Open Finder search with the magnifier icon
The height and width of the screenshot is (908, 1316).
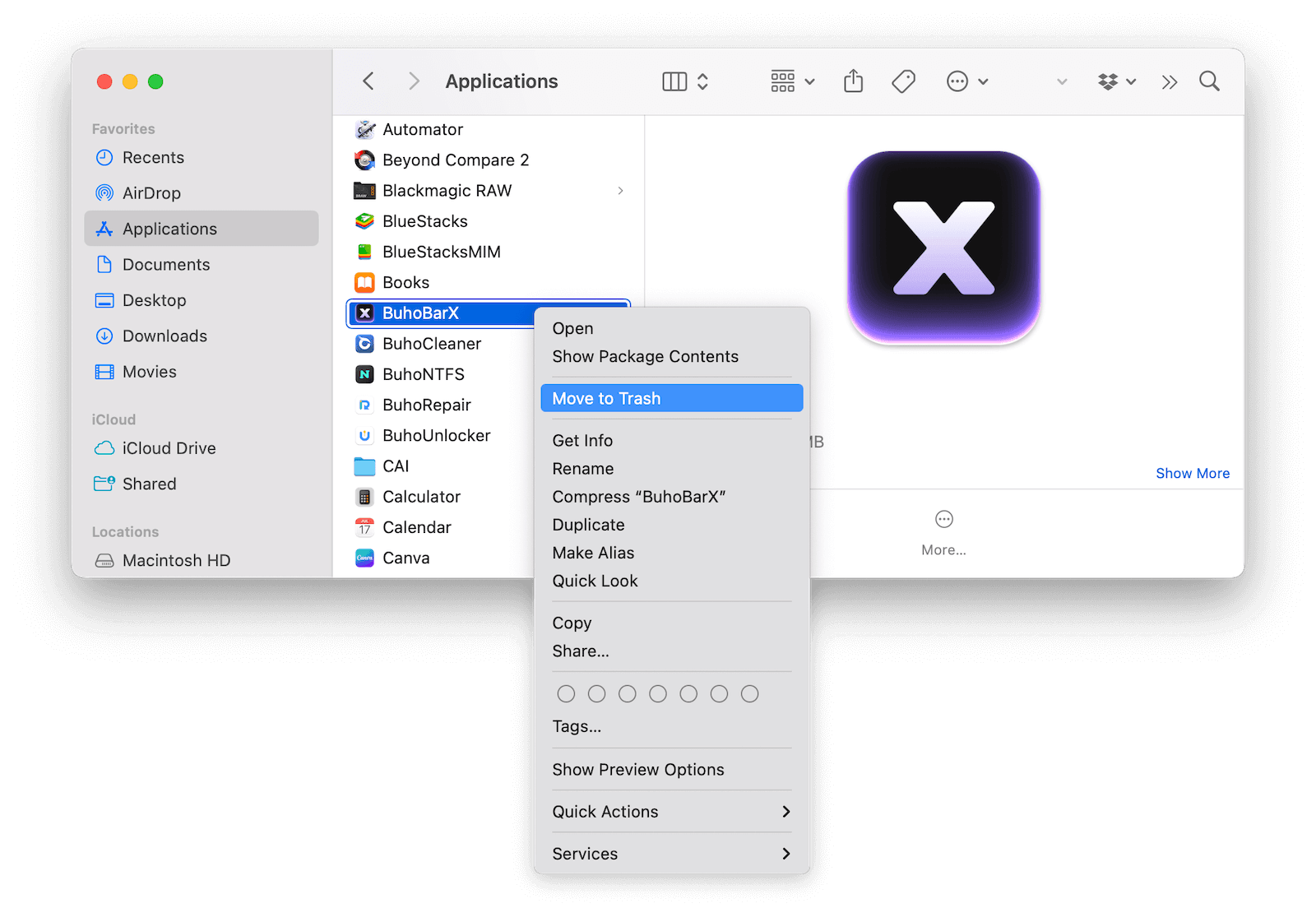1209,81
